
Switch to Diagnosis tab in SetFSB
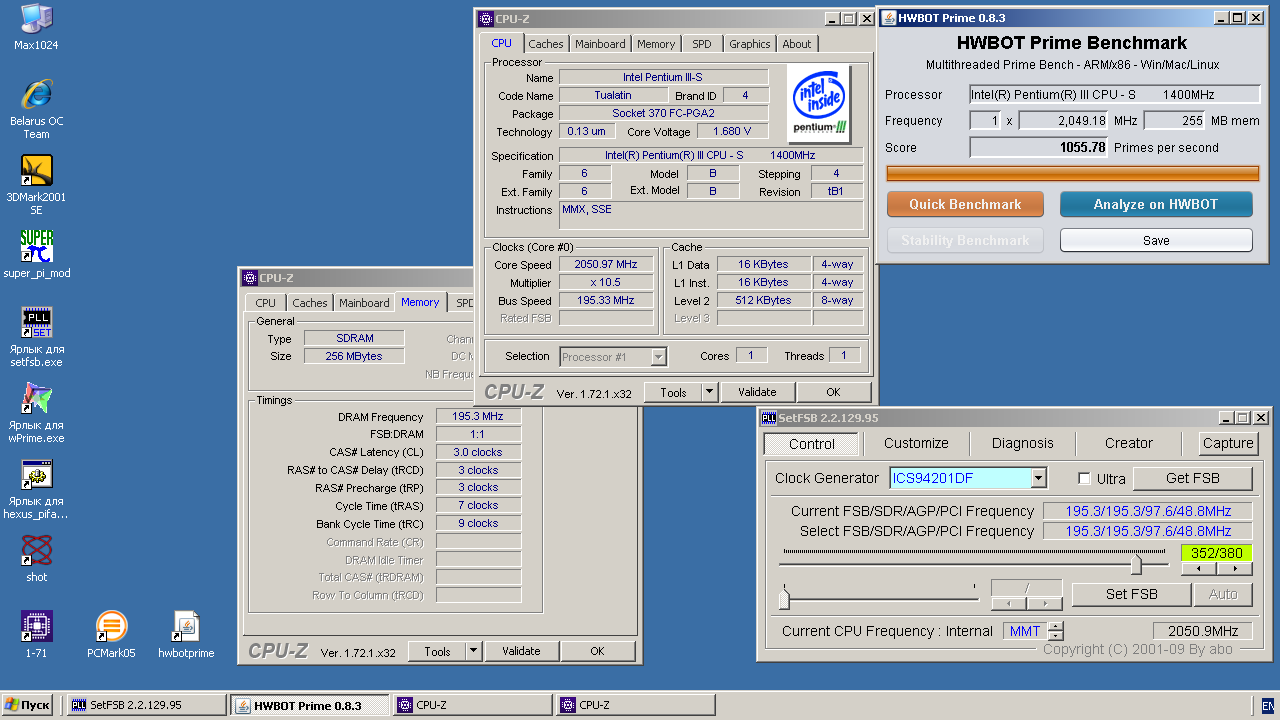click(x=1022, y=443)
